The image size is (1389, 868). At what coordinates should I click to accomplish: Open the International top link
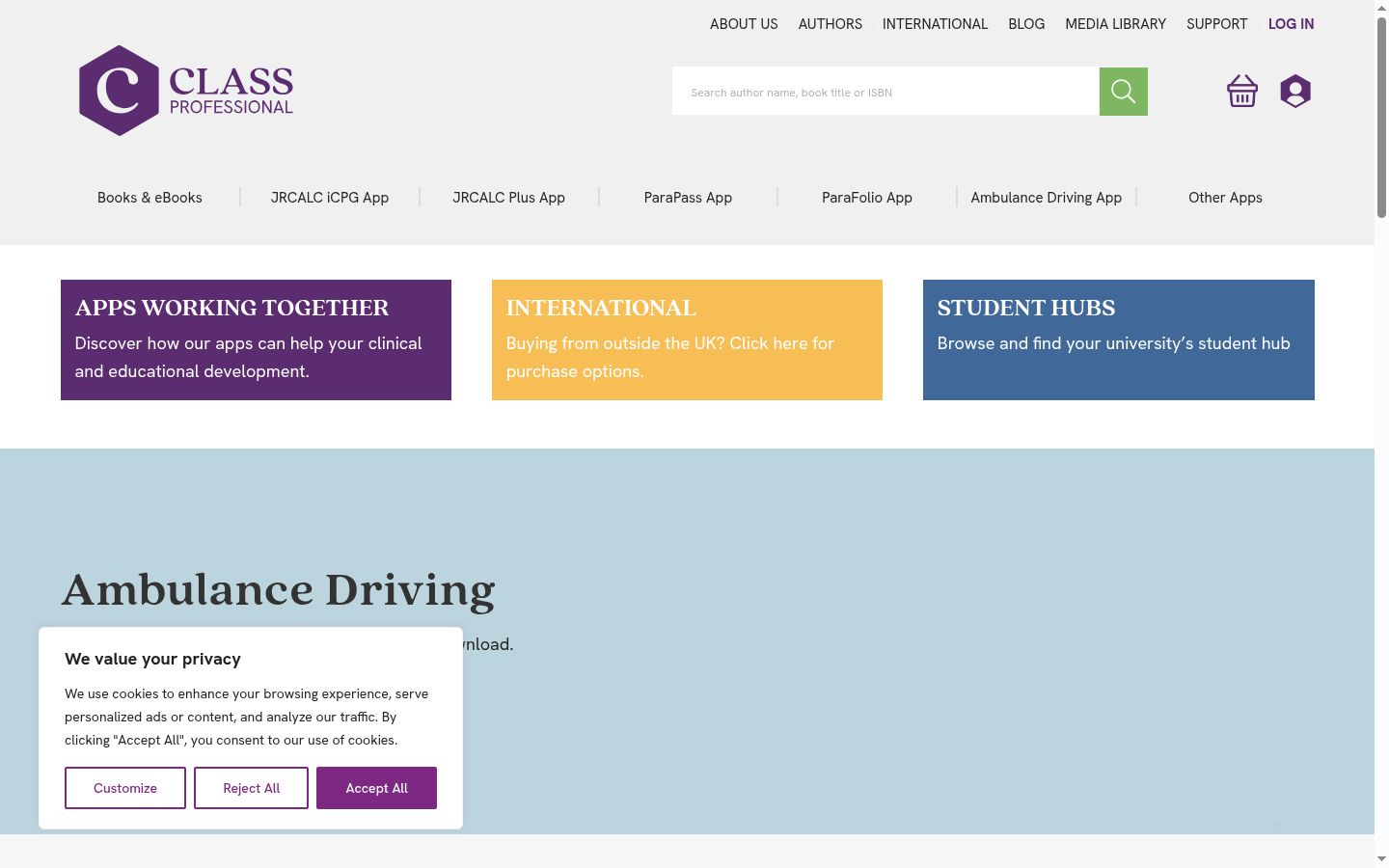(936, 24)
